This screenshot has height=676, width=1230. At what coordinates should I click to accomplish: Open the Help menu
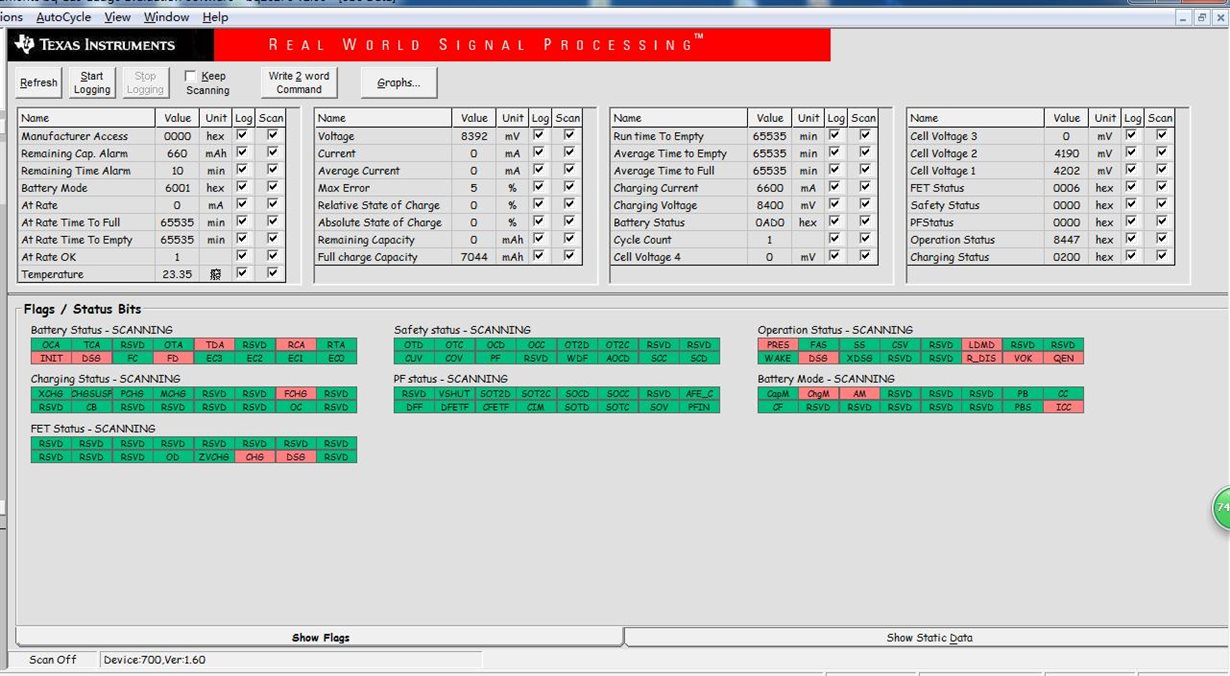point(215,17)
